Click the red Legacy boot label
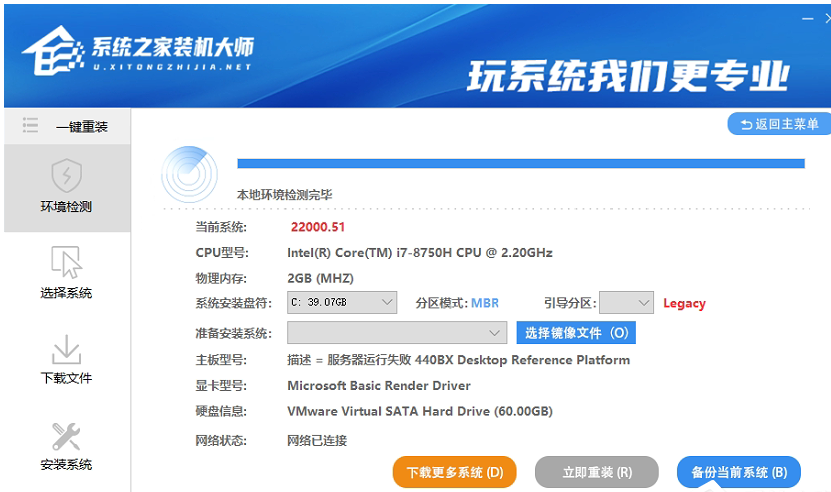This screenshot has width=831, height=492. point(683,303)
